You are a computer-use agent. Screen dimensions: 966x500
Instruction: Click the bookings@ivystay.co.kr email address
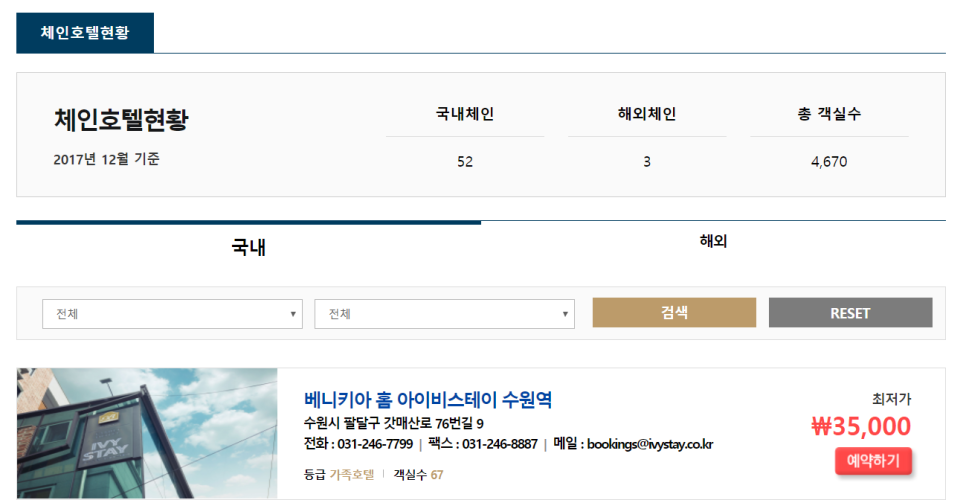tap(650, 444)
